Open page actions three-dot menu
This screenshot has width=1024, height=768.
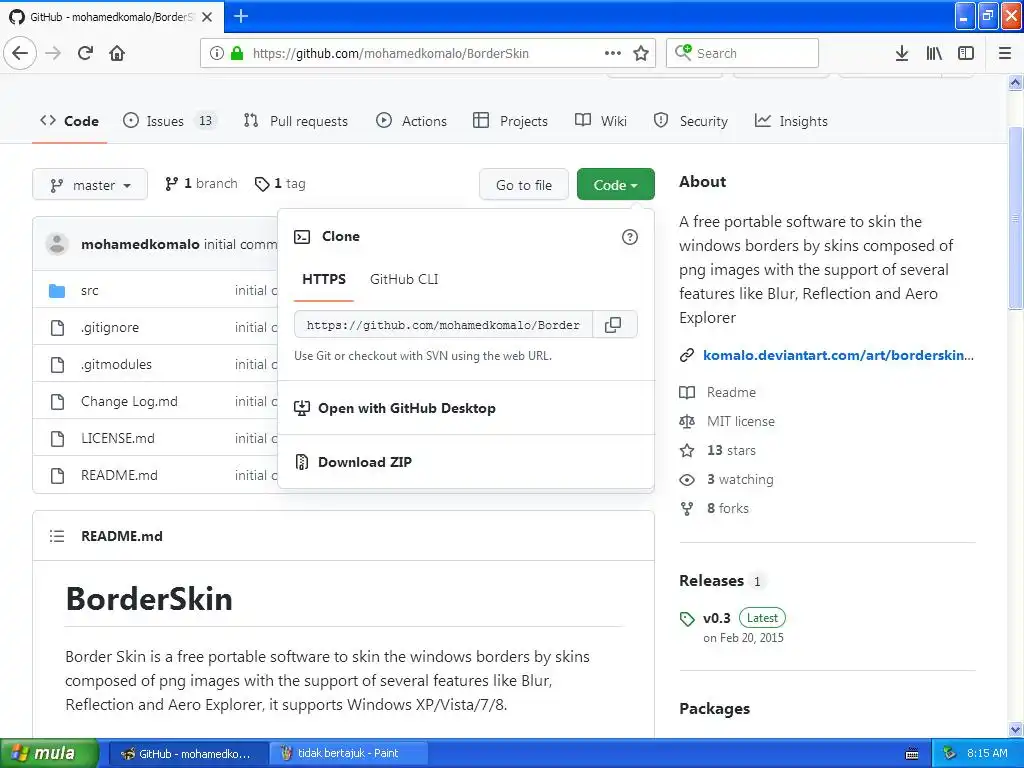(613, 53)
